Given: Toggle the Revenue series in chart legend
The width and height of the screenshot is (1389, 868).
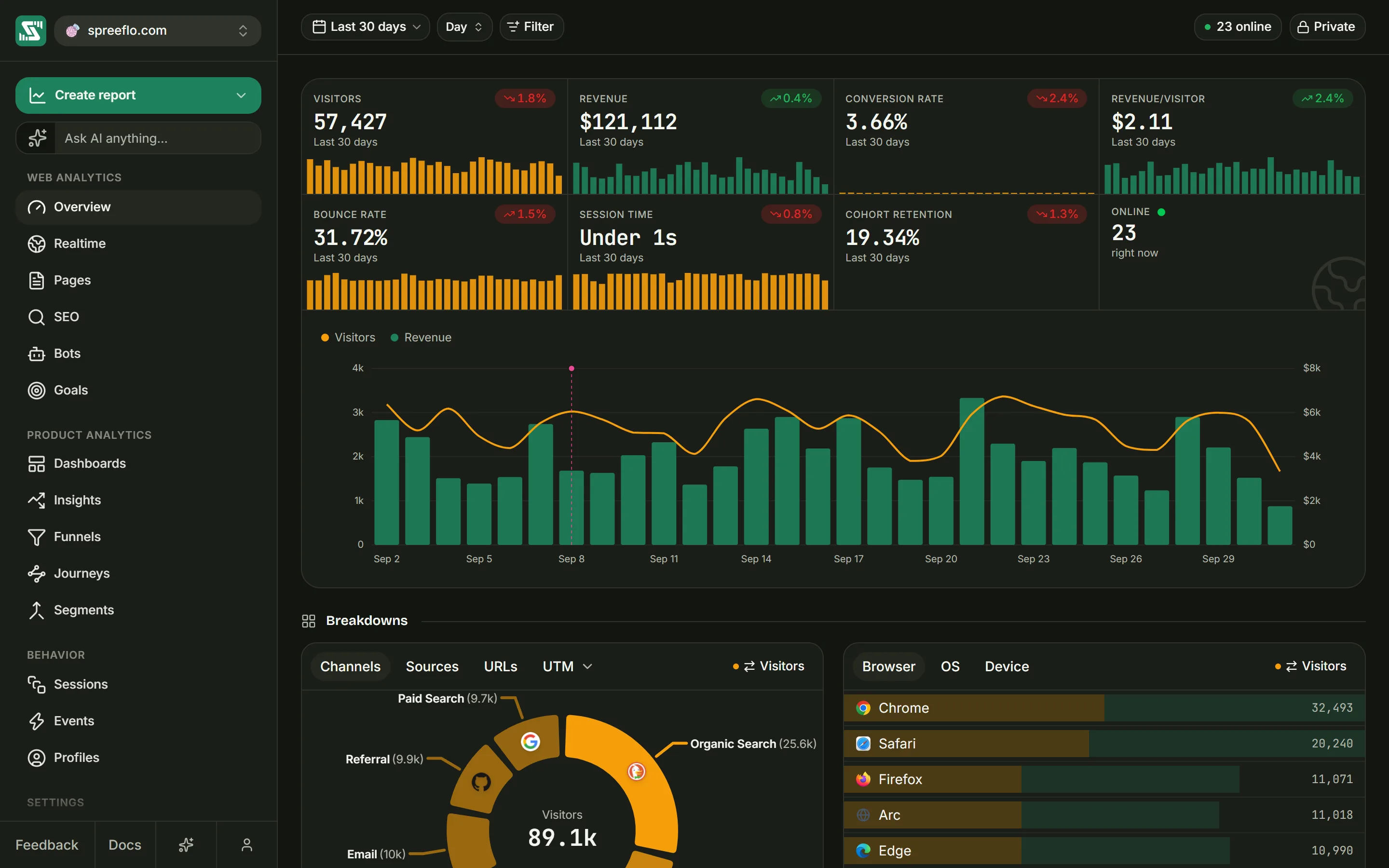Looking at the screenshot, I should tap(421, 338).
